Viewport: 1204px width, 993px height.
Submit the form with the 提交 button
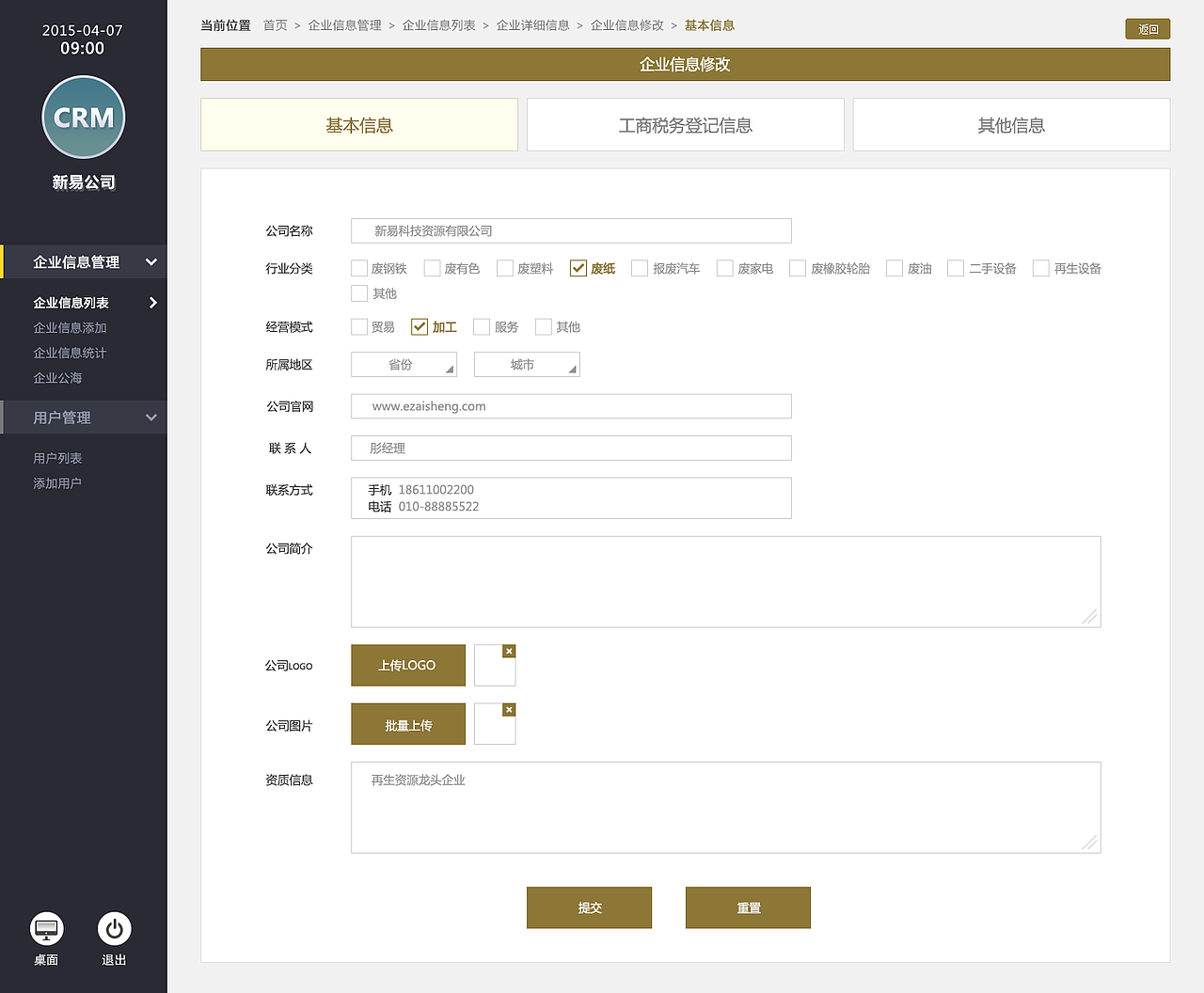(589, 907)
